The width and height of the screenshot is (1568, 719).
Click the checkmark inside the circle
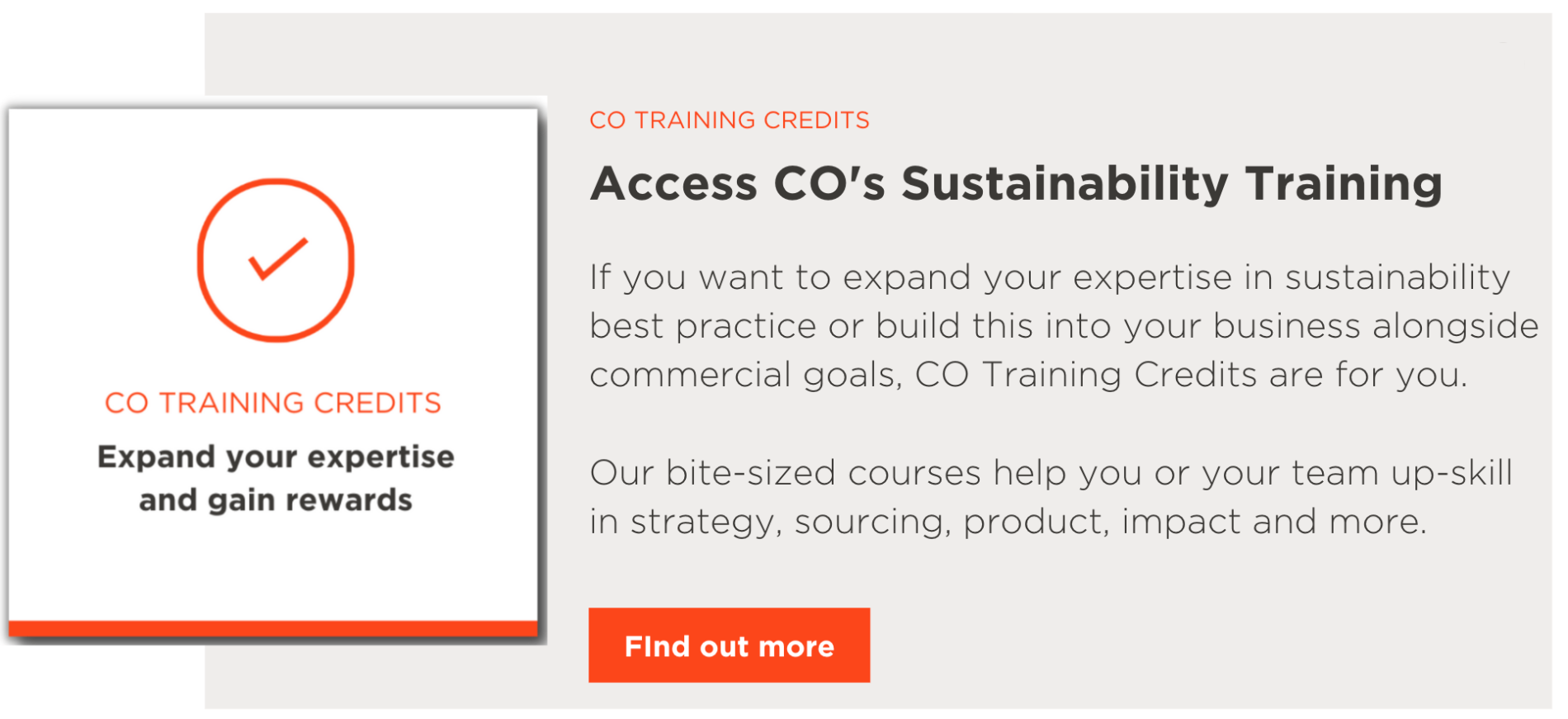point(278,258)
